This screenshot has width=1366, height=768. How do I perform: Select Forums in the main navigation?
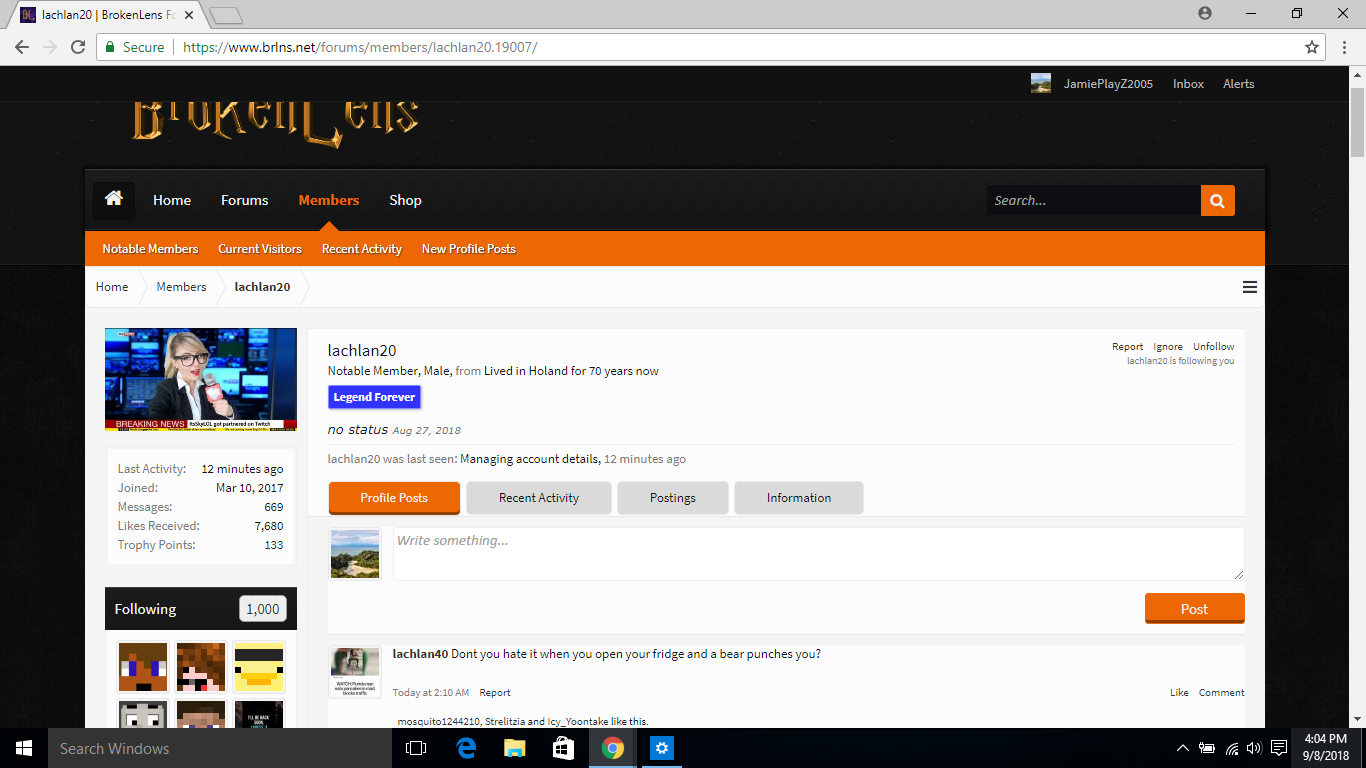(245, 200)
